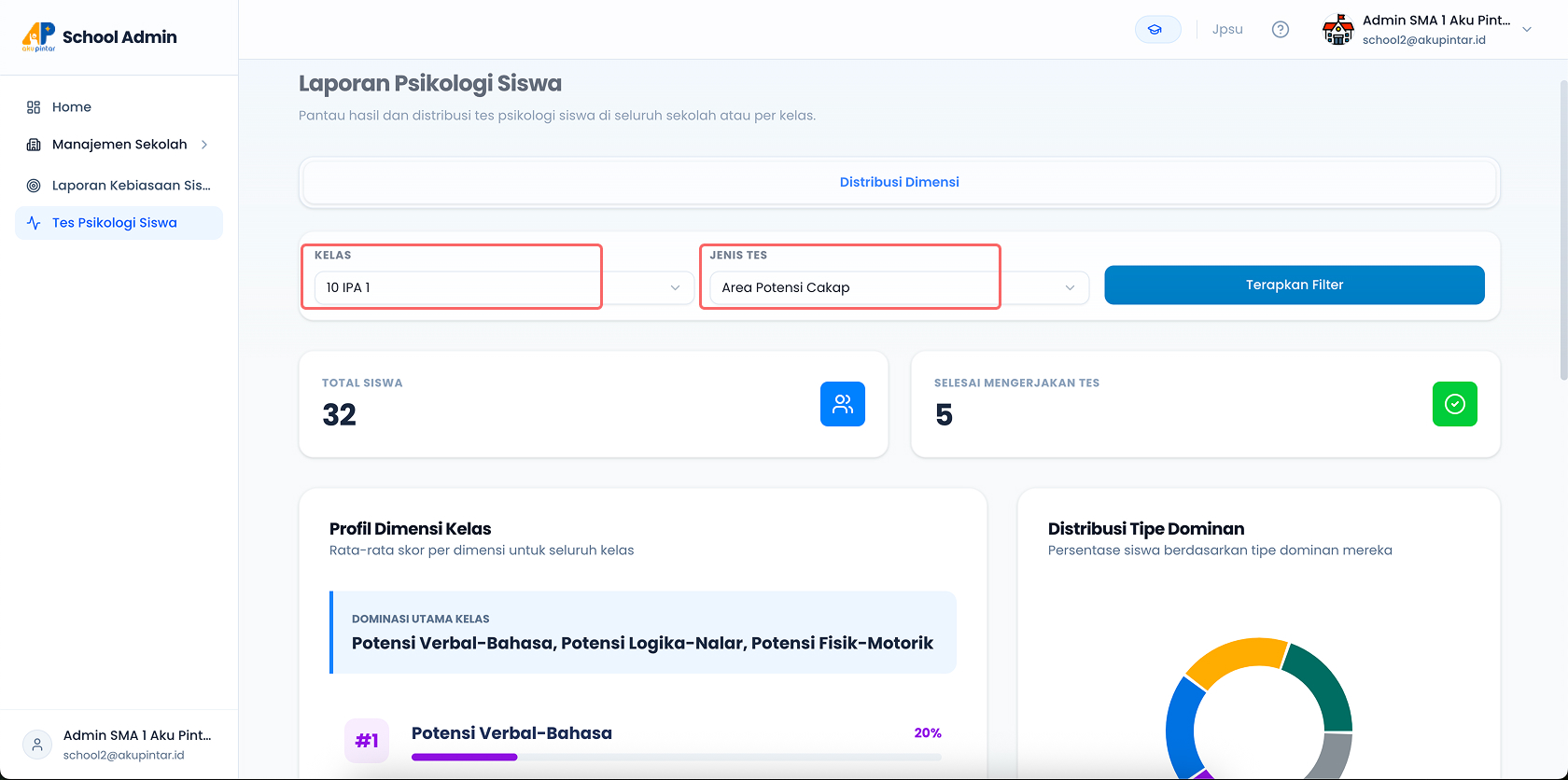Click the Aku Pintar logo
Image resolution: width=1568 pixels, height=780 pixels.
tap(38, 36)
